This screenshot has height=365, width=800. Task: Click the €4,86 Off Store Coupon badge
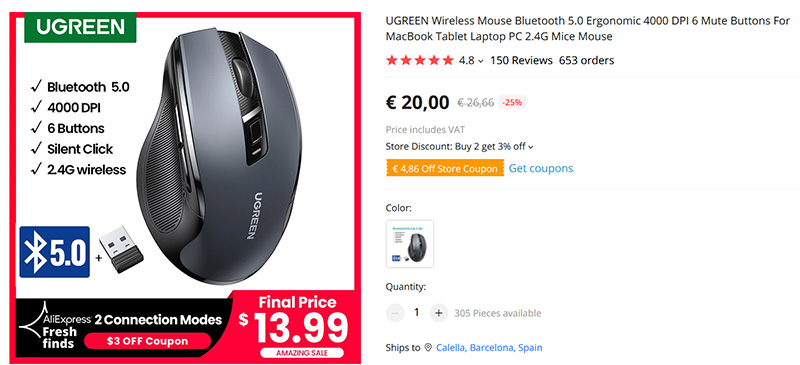[x=445, y=168]
